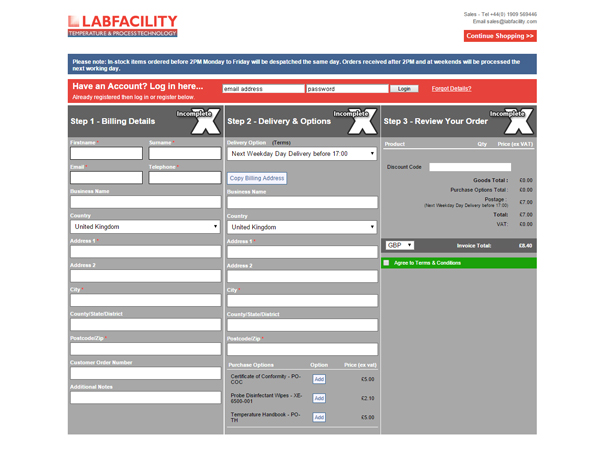Focus the delivery Postcode/Zip field
The width and height of the screenshot is (600, 450).
tap(302, 349)
